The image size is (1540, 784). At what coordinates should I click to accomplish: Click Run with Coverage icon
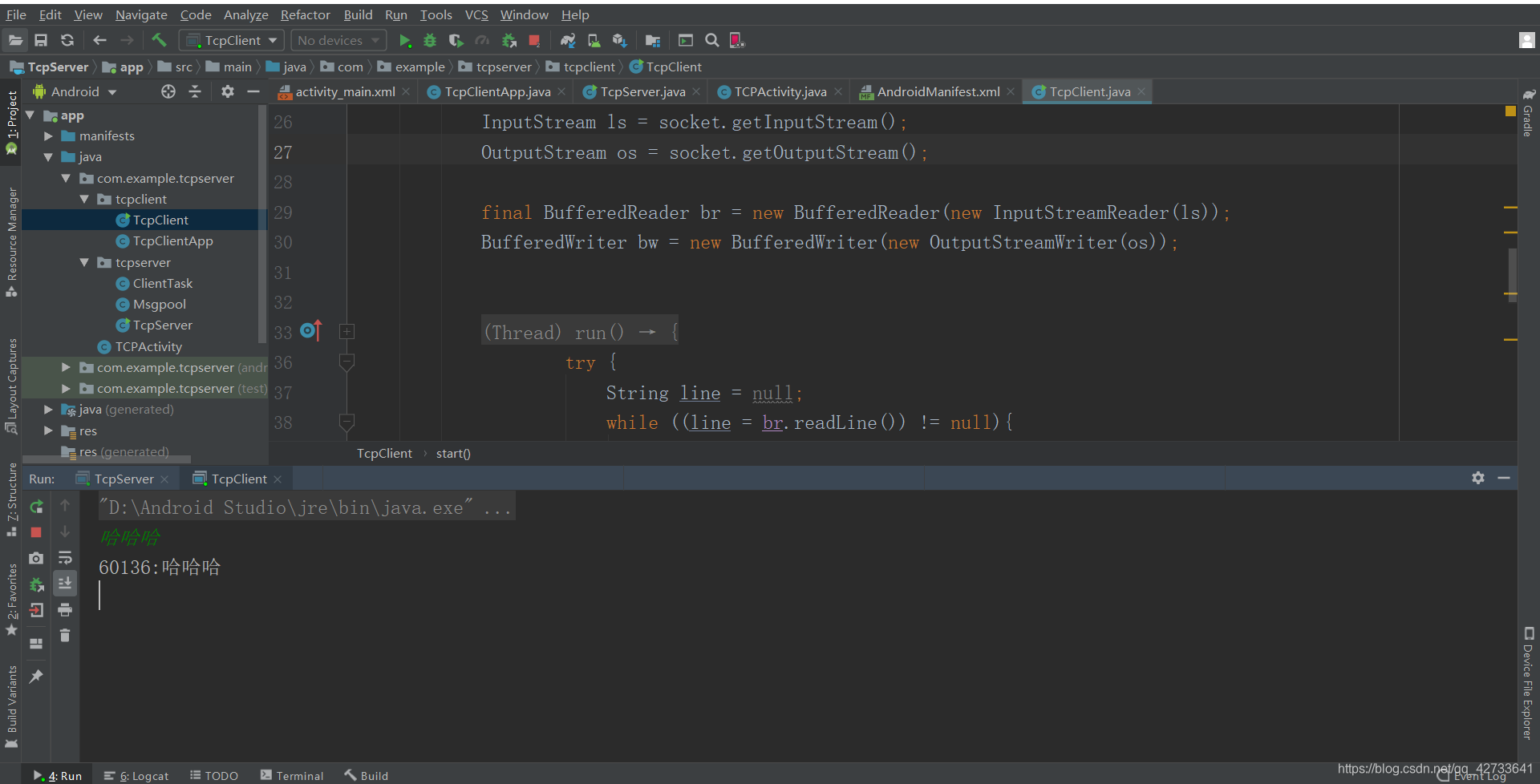(x=456, y=40)
